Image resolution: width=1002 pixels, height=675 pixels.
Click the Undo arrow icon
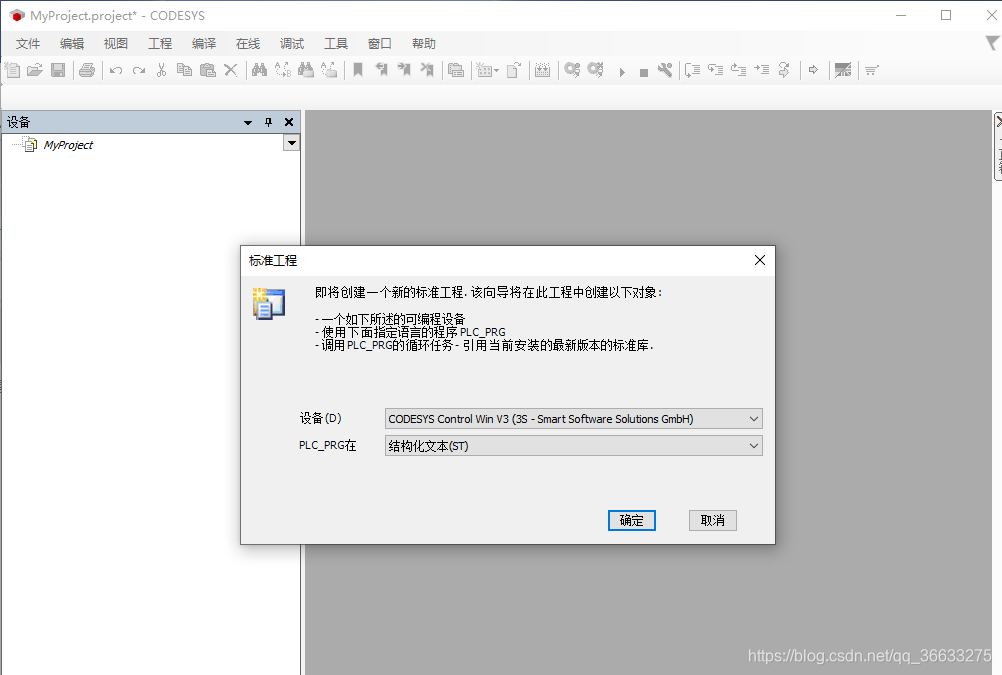pyautogui.click(x=116, y=70)
